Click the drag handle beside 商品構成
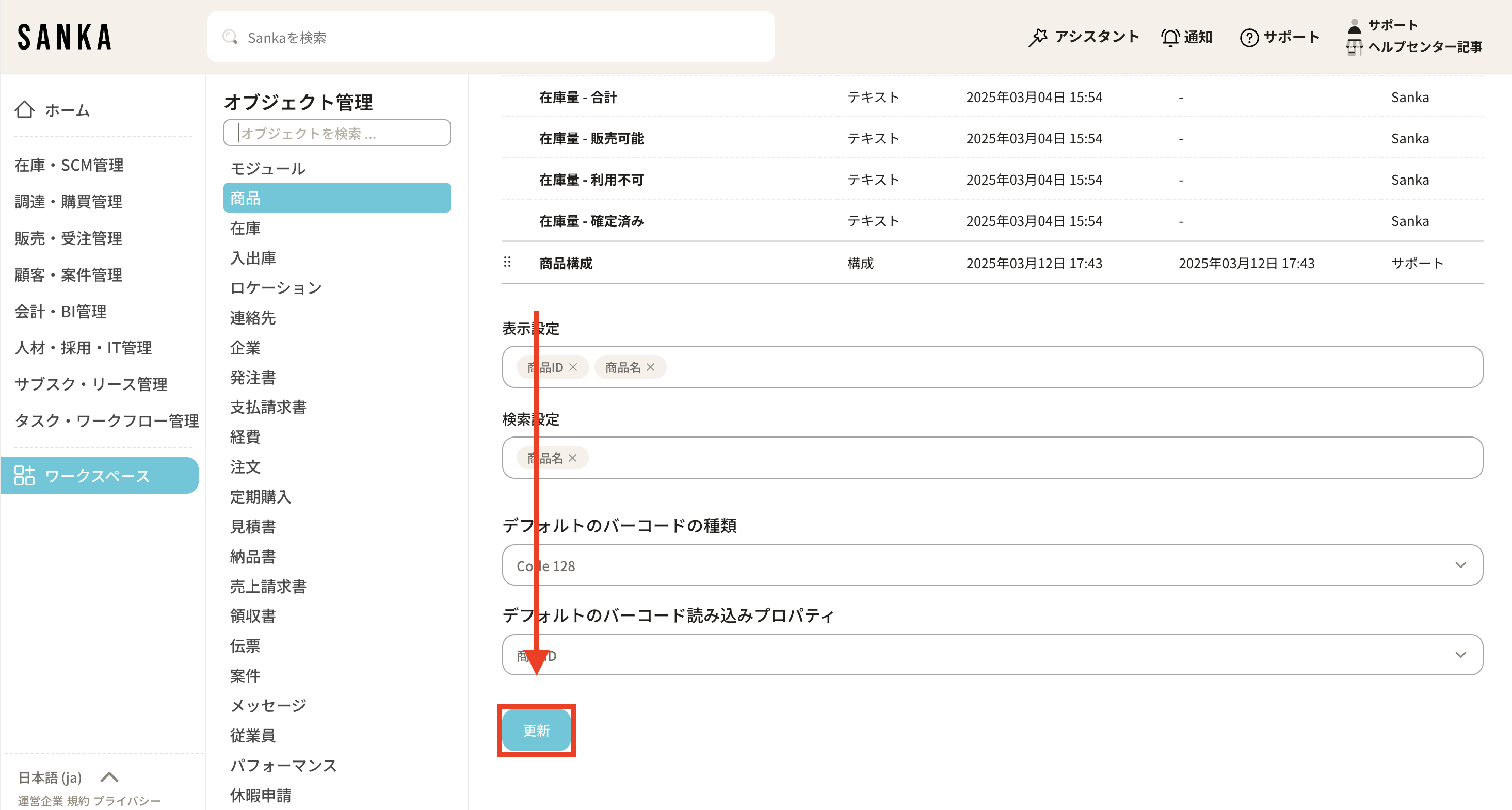Screen dimensions: 1512x810 click(x=507, y=263)
